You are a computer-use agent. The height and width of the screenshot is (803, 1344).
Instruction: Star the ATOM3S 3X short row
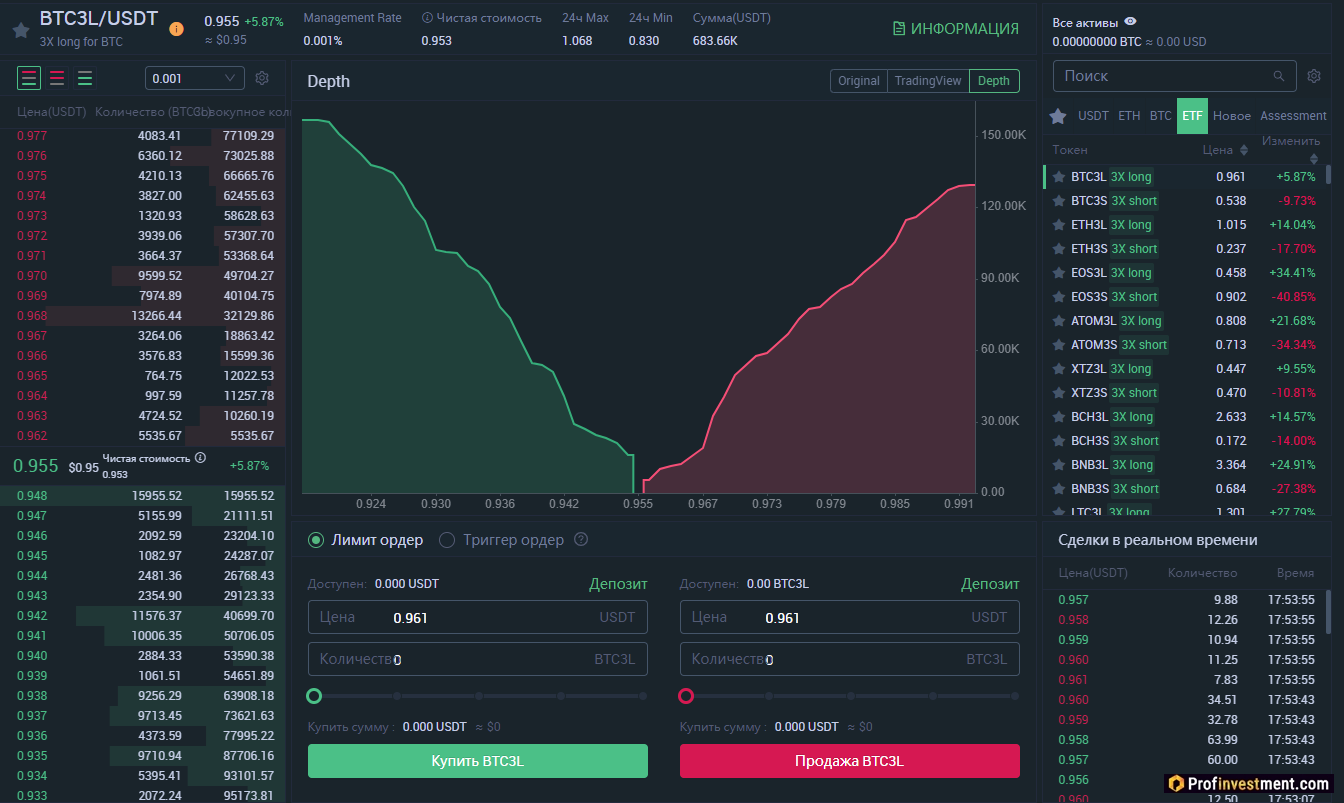click(1059, 345)
